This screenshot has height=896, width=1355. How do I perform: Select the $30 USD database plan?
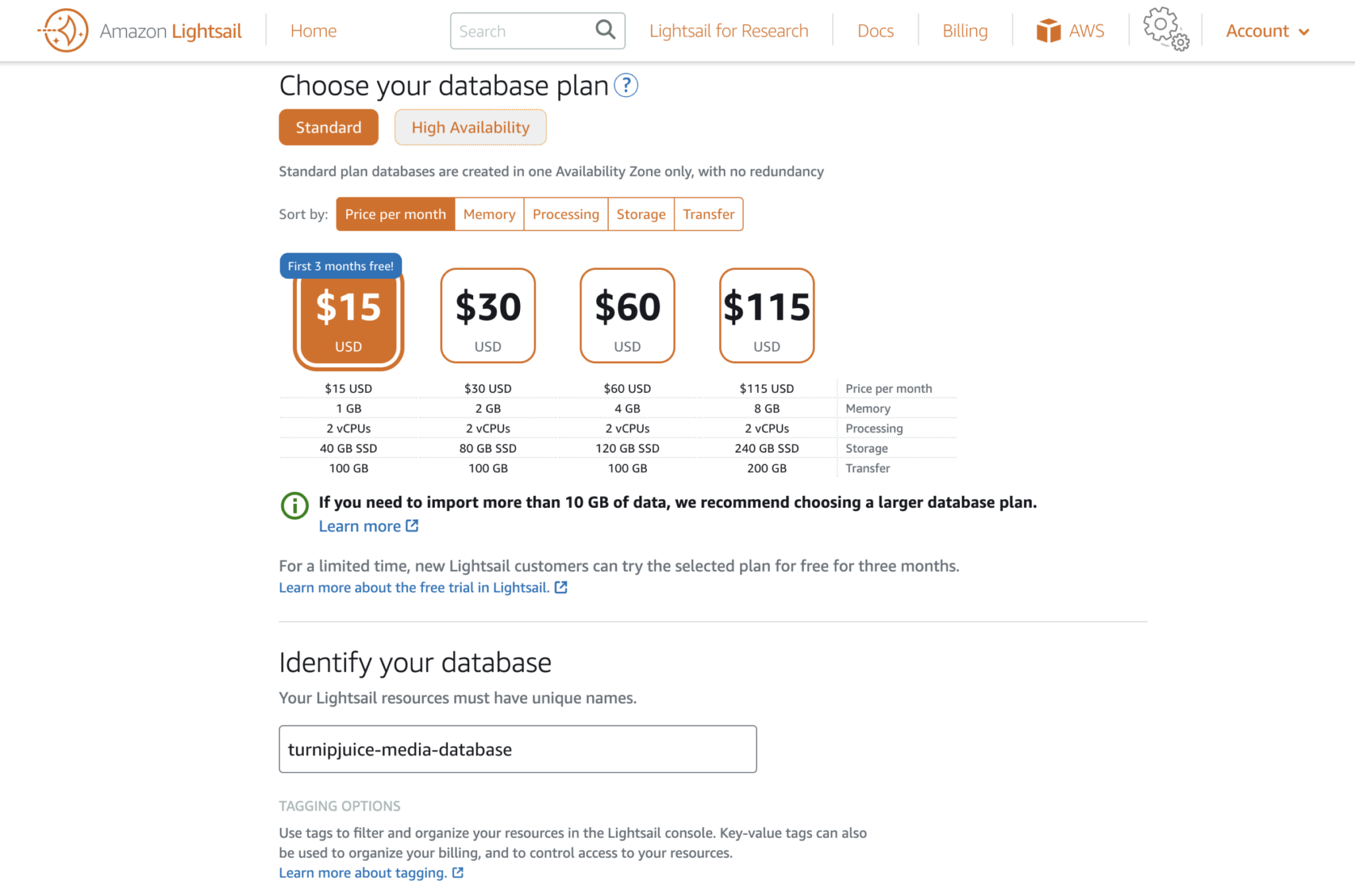tap(488, 315)
